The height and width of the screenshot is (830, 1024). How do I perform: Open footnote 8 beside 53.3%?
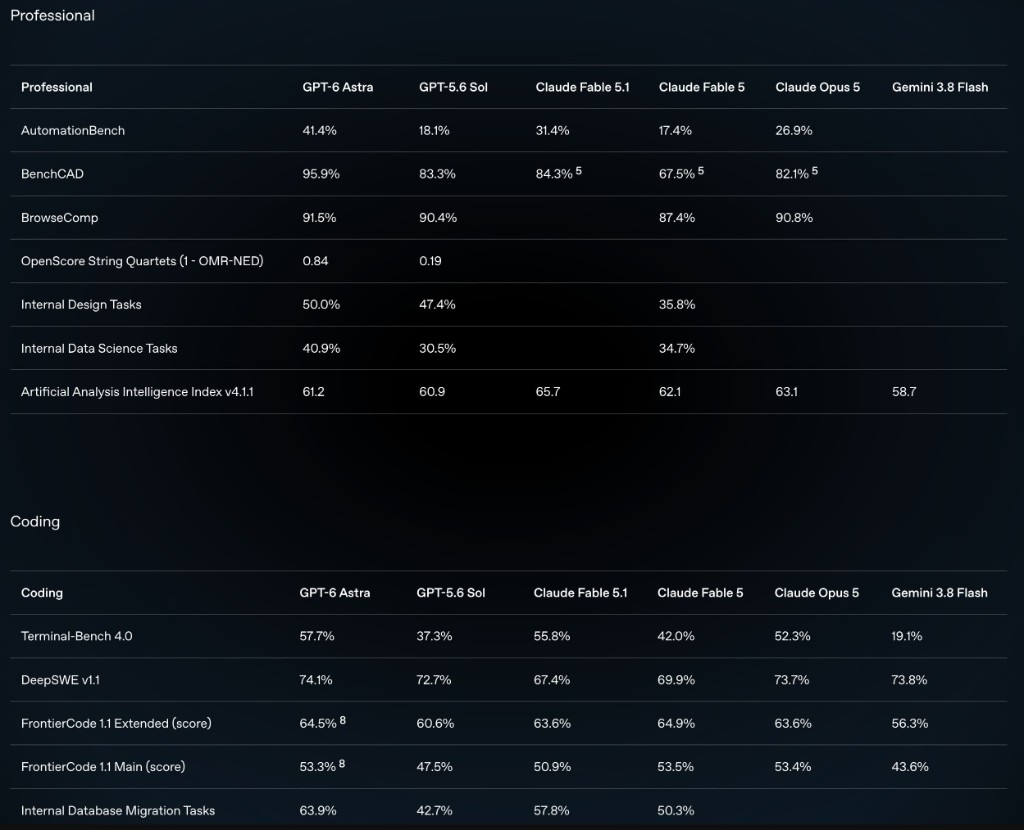pos(342,763)
